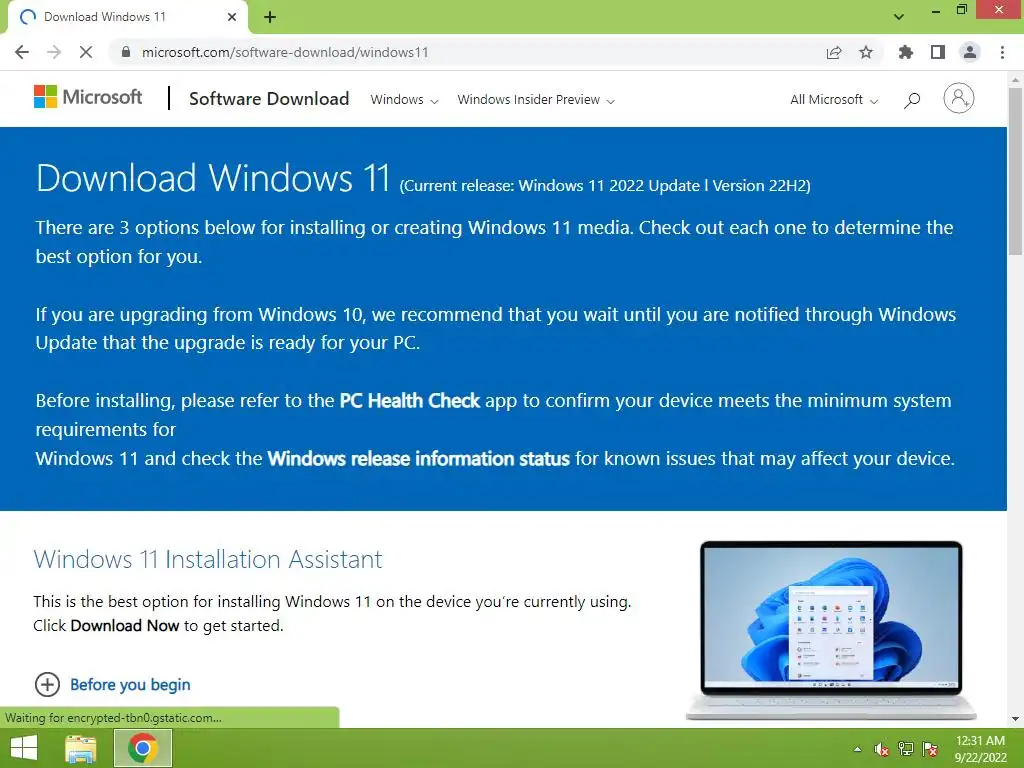Open Chrome three-dot menu
Image resolution: width=1024 pixels, height=768 pixels.
coord(1002,52)
